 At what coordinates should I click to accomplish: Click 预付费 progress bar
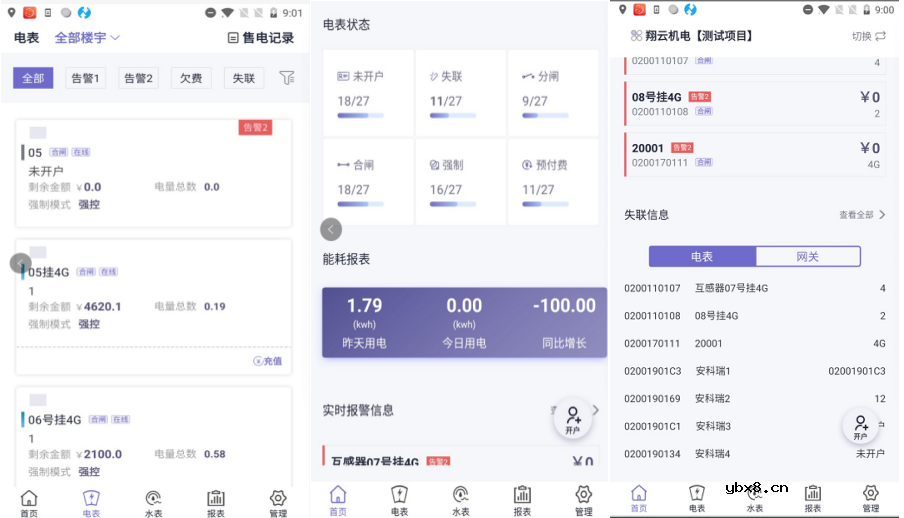[545, 204]
